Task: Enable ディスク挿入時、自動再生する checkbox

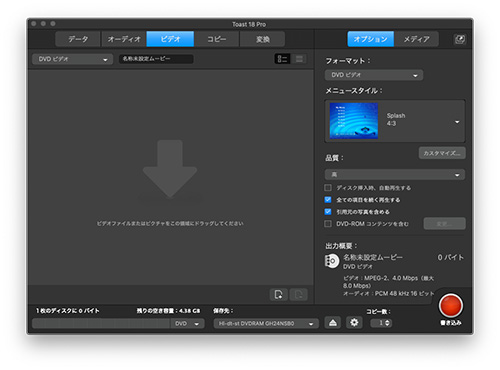Action: (x=328, y=188)
